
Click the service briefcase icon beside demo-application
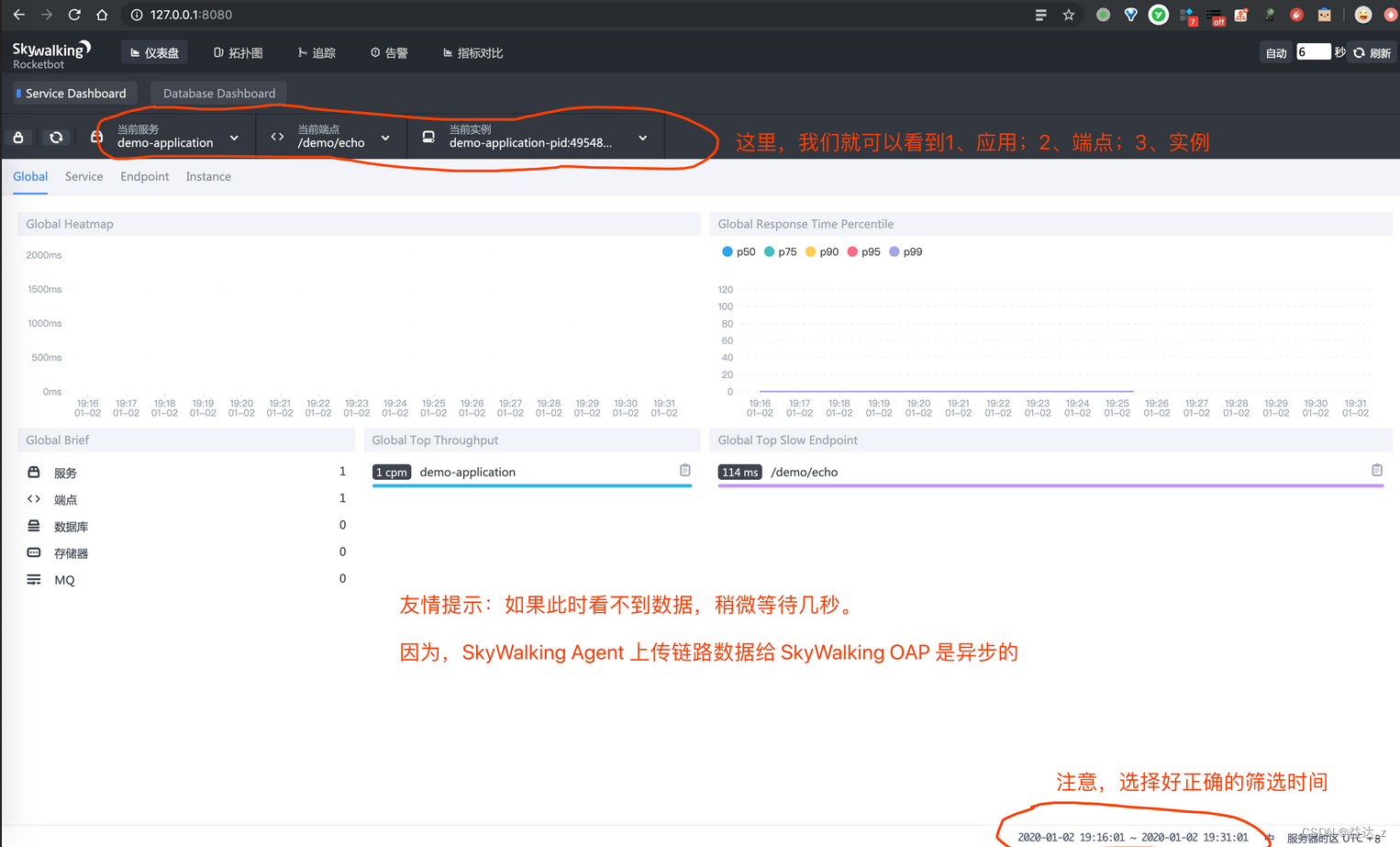pos(96,137)
